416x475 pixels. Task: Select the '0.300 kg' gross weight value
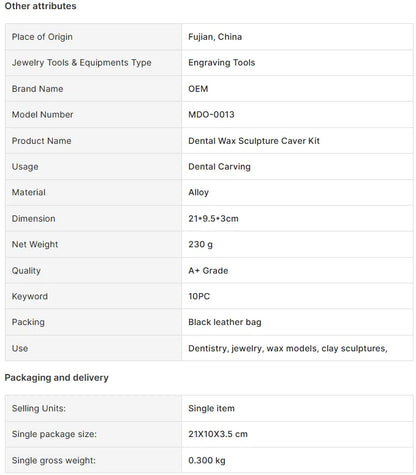[x=207, y=460]
